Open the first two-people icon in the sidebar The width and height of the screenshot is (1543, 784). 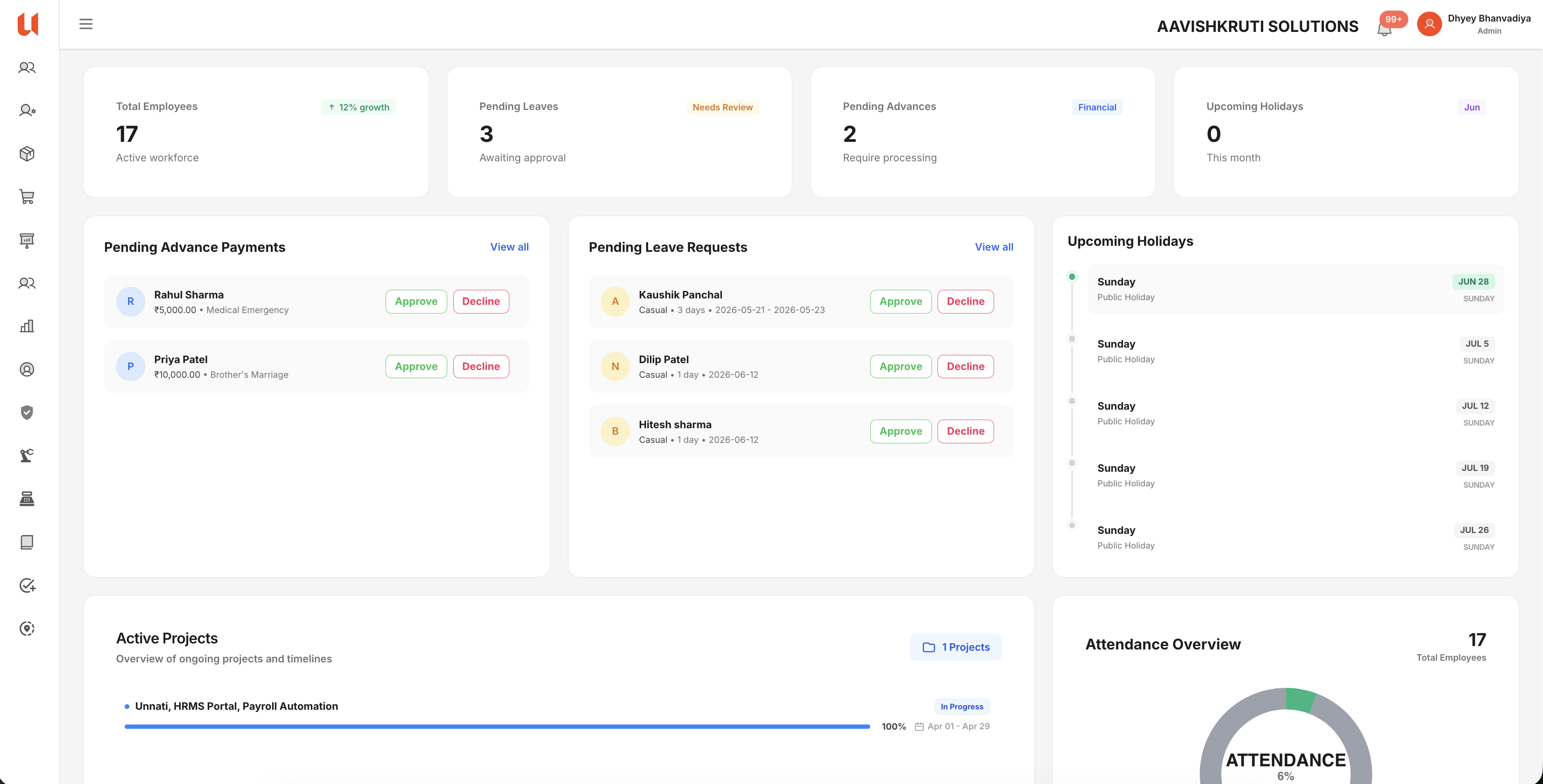click(27, 68)
